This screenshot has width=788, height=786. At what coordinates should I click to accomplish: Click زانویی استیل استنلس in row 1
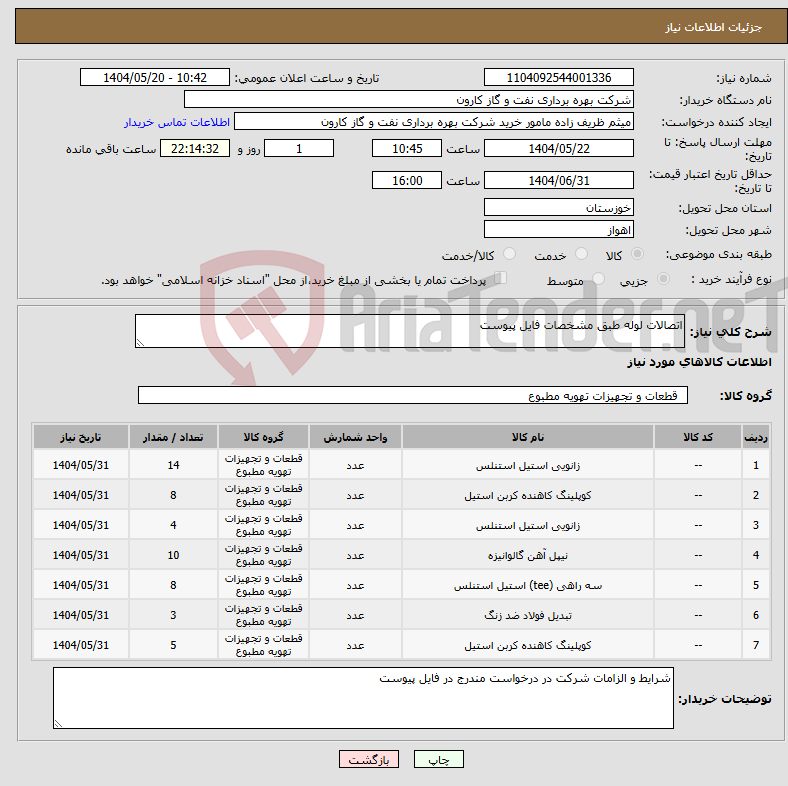point(528,466)
